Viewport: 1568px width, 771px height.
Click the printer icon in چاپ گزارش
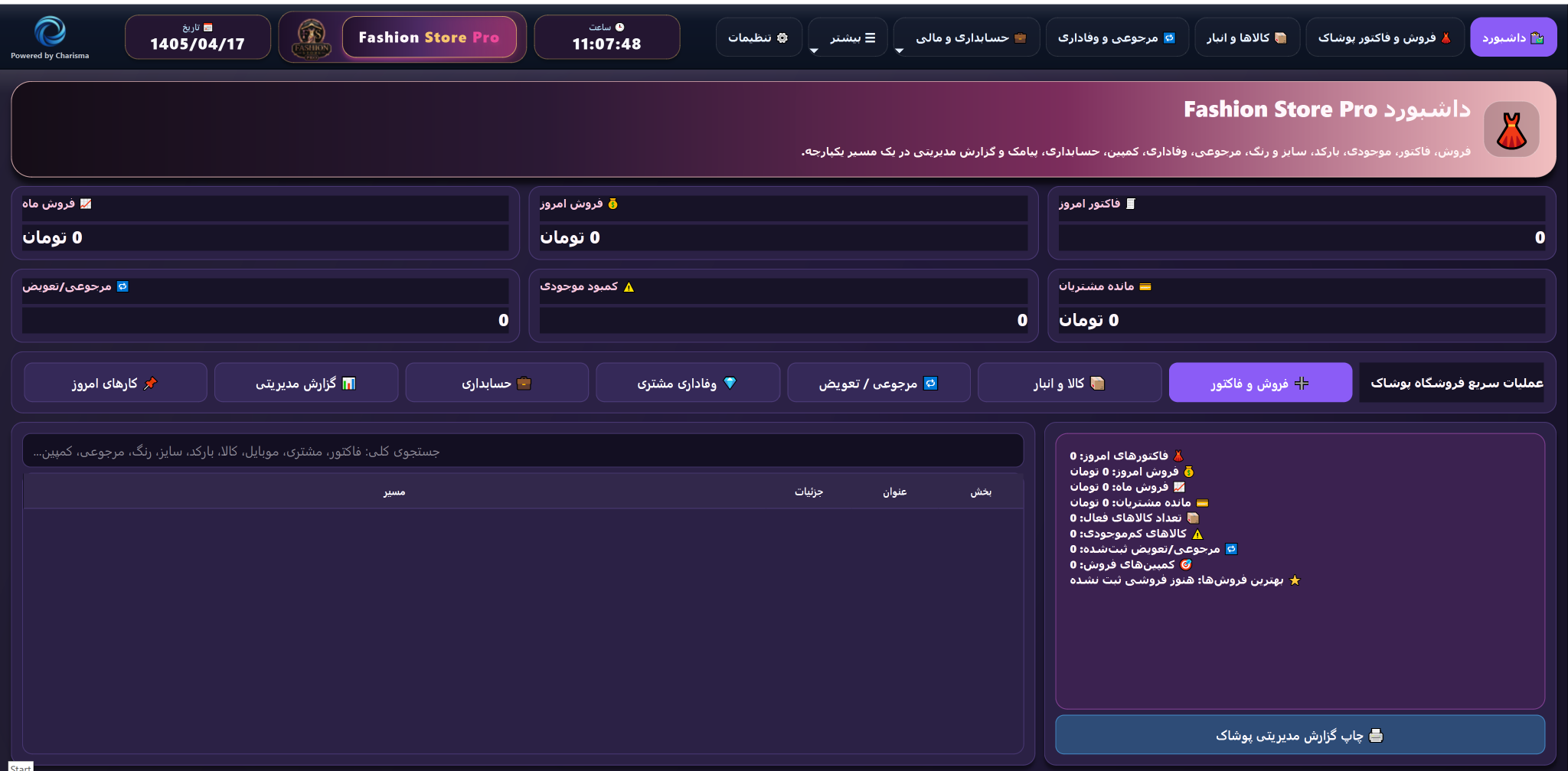1376,736
